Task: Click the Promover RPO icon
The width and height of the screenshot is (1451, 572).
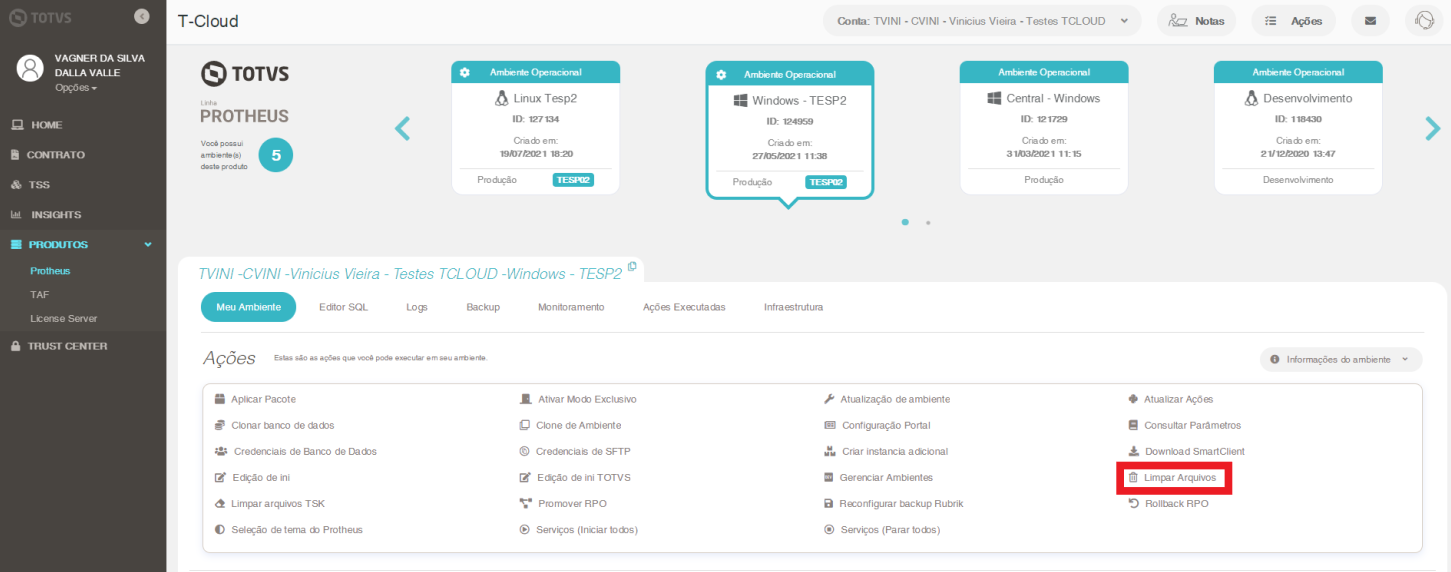Action: click(x=525, y=503)
